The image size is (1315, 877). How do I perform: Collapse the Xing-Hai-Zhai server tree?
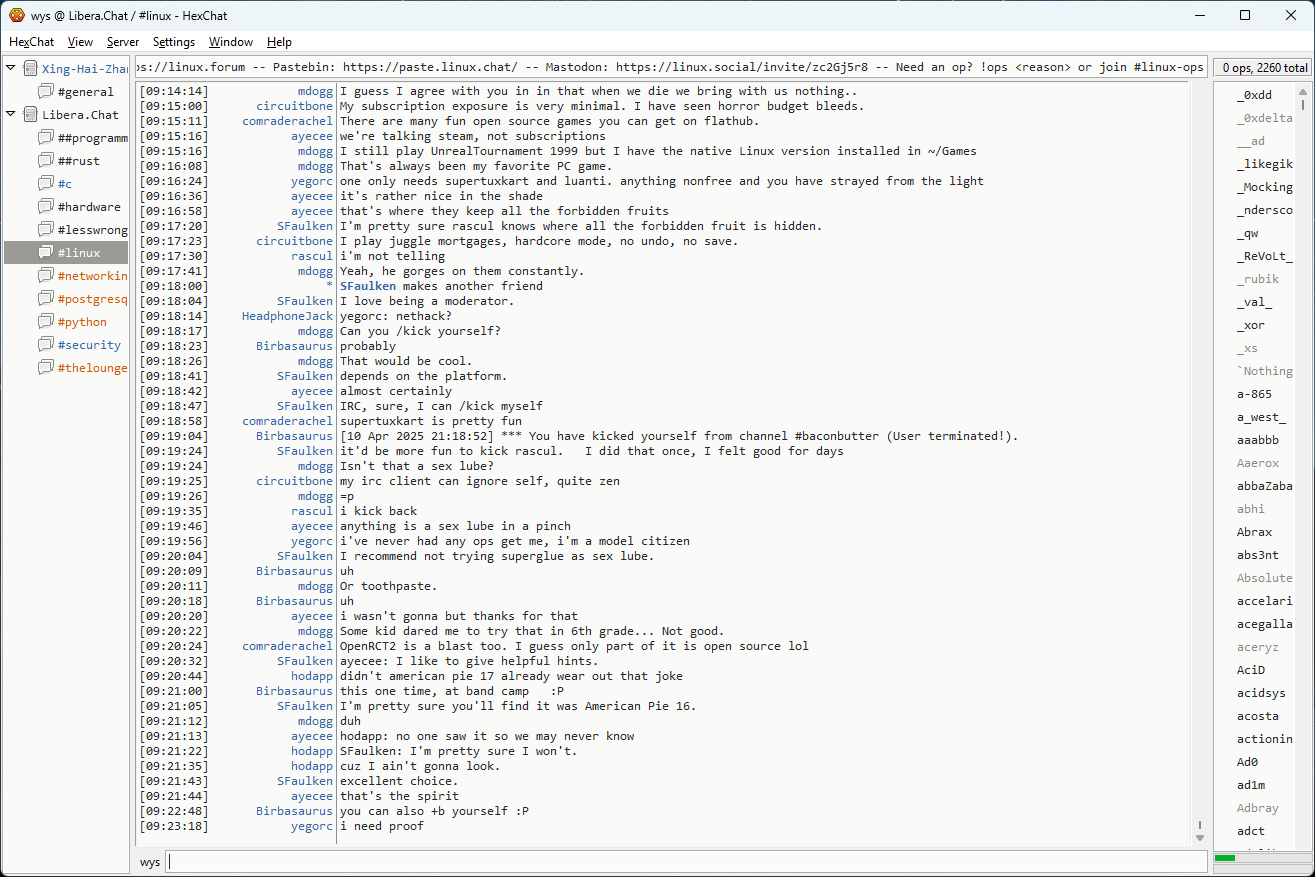click(11, 69)
